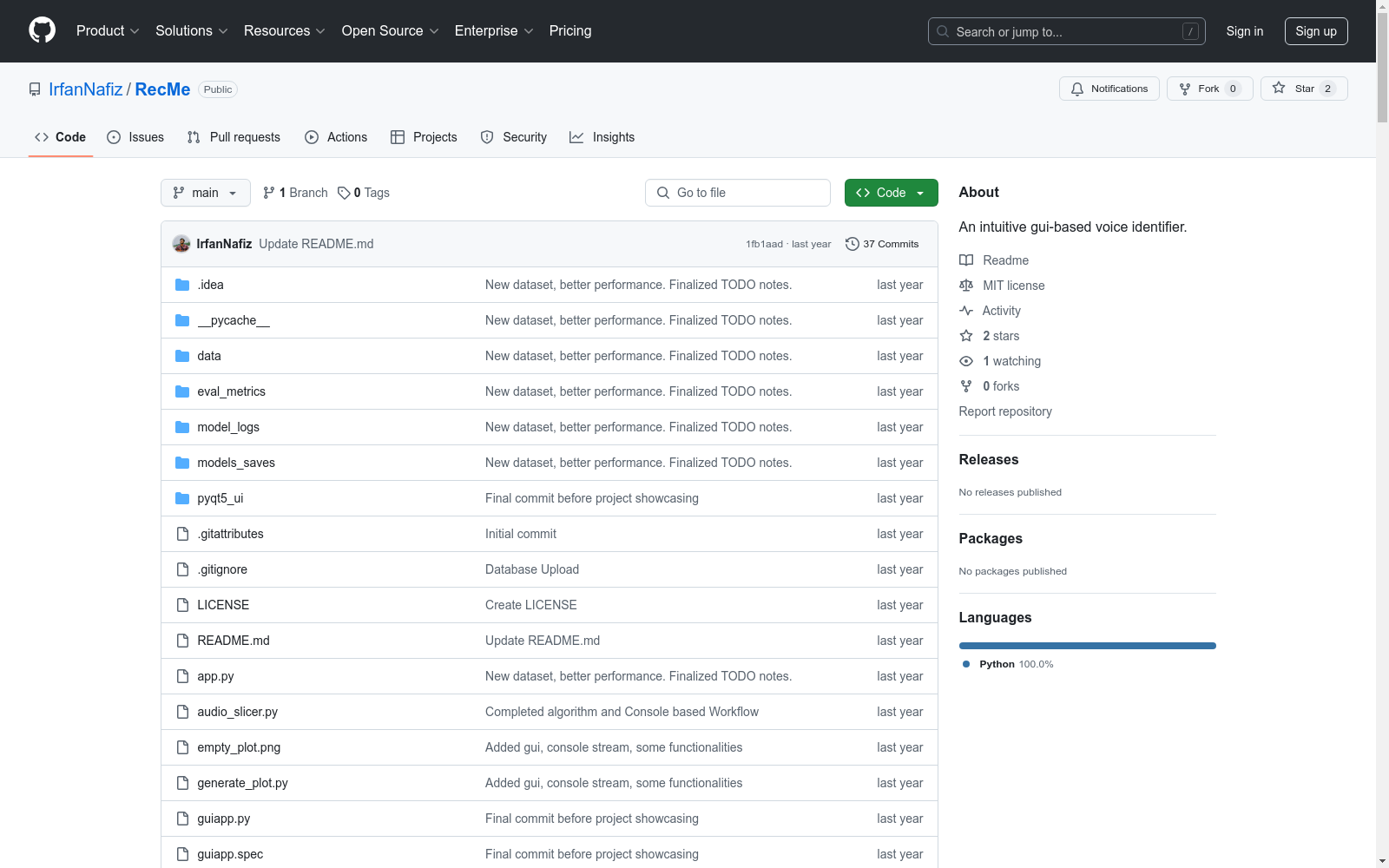Screen dimensions: 1389x868
Task: Open the RecMe repository link
Action: [162, 89]
